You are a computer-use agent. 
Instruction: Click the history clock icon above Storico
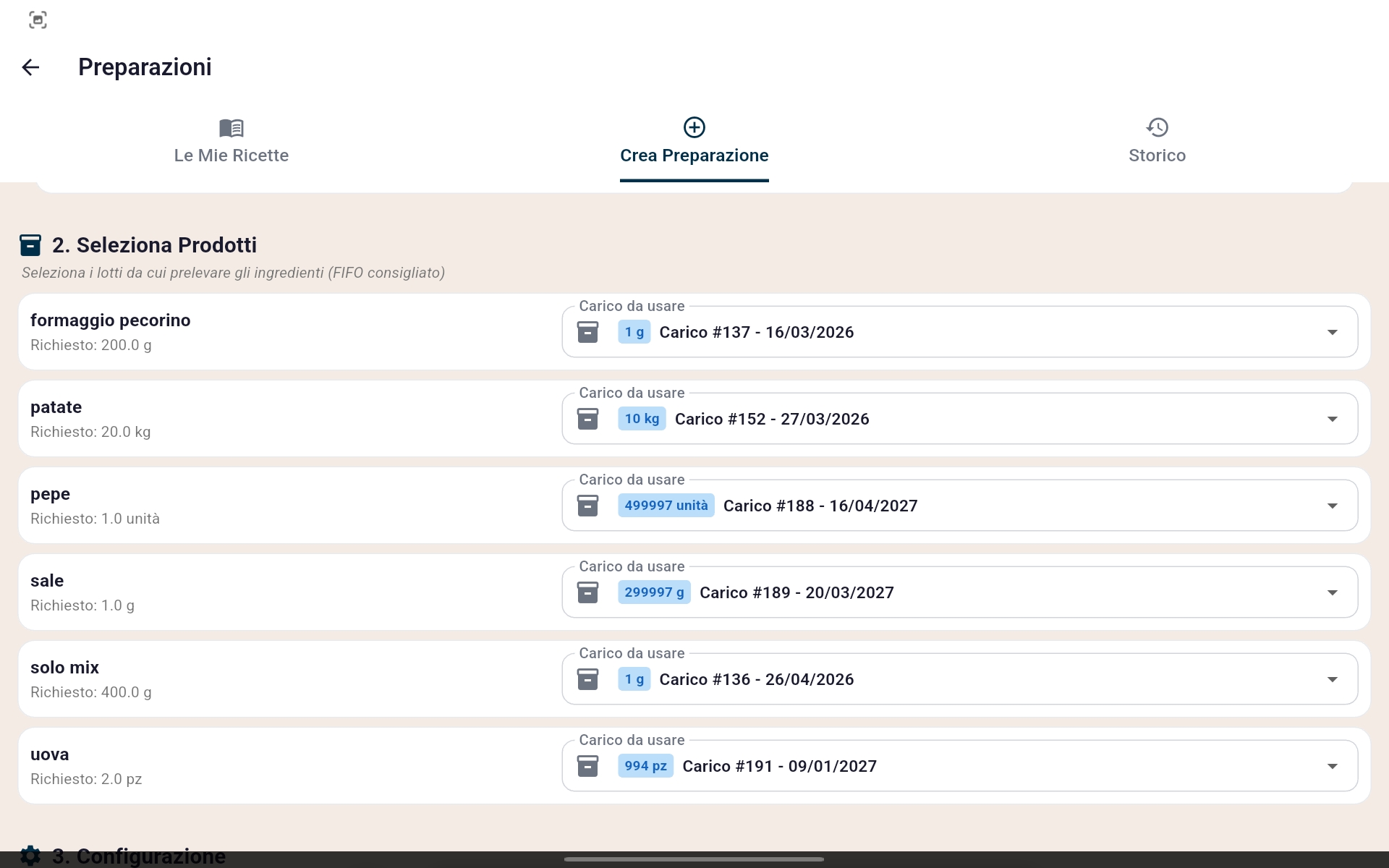pyautogui.click(x=1157, y=127)
